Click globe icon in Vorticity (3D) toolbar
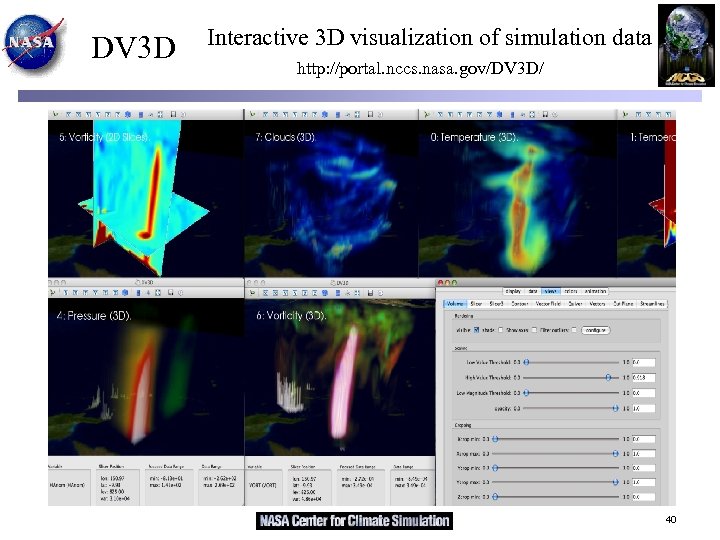This screenshot has height=540, width=720. click(324, 292)
